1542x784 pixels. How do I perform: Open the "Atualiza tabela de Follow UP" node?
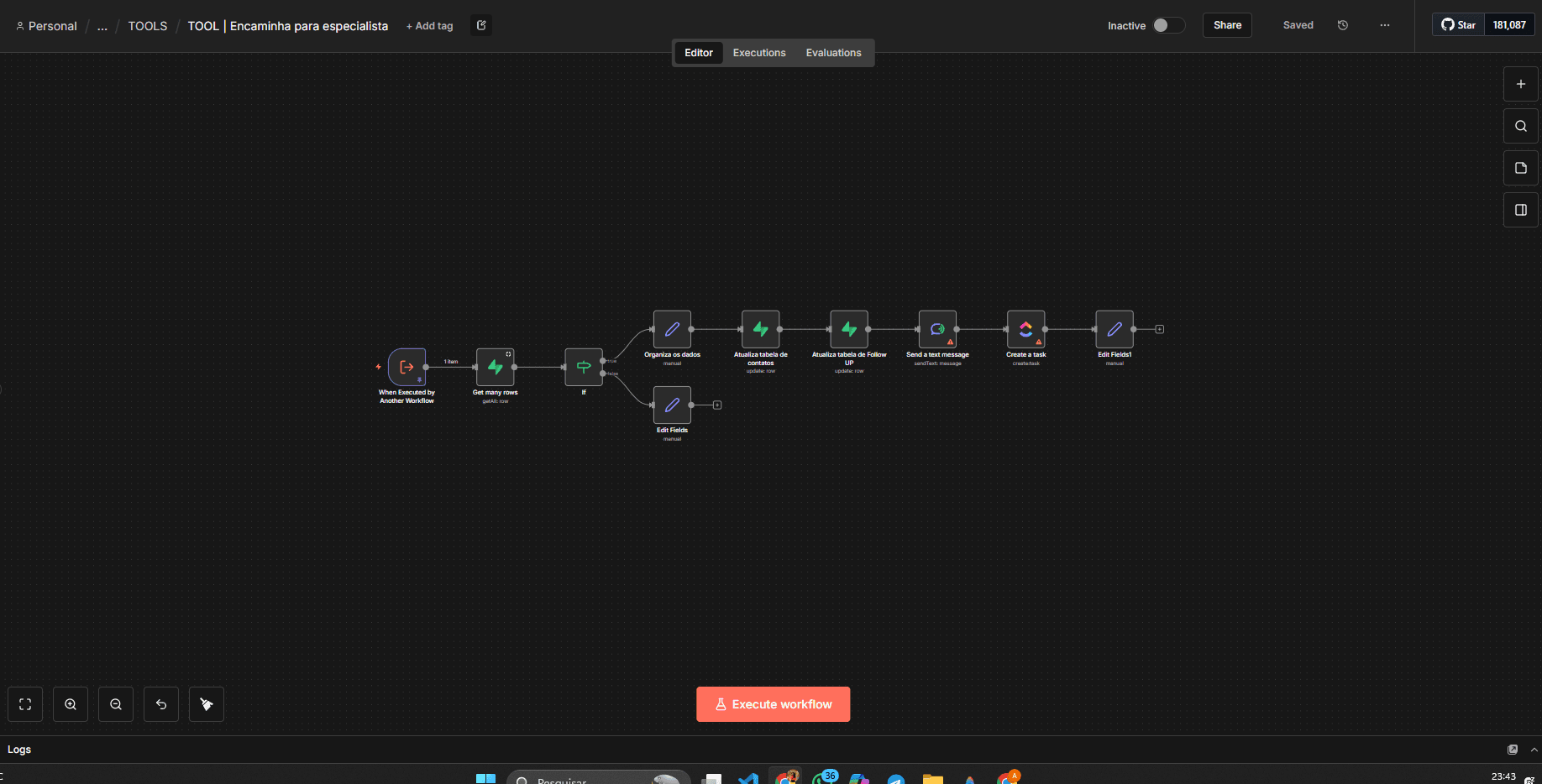click(848, 329)
